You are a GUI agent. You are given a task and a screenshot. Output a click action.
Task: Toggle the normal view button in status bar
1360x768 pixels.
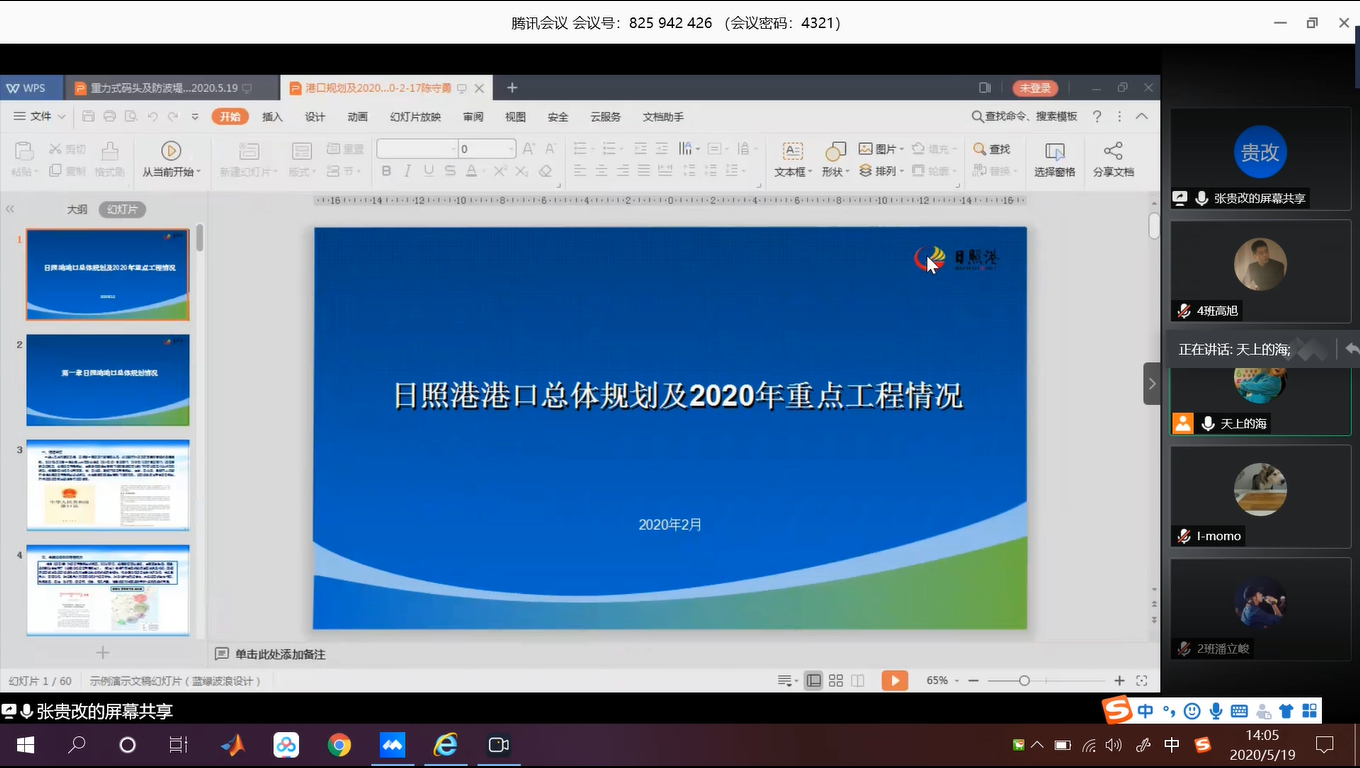coord(814,681)
